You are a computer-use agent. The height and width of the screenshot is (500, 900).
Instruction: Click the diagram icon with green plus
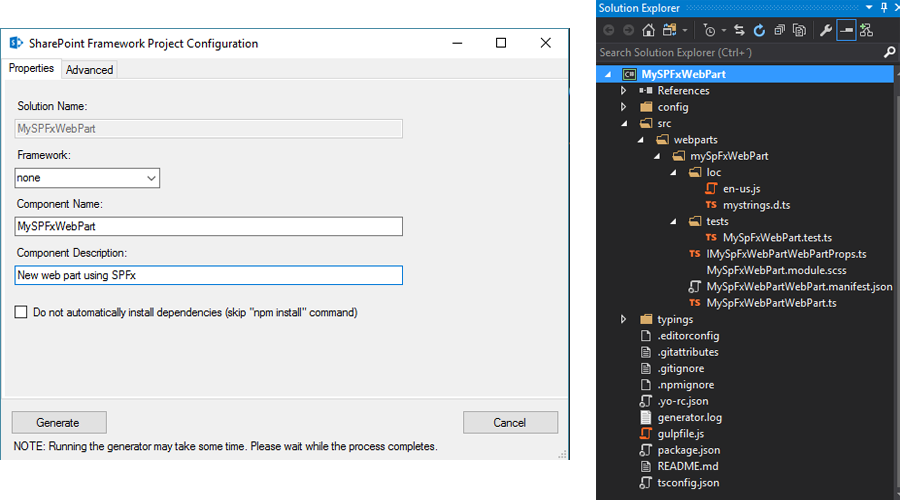point(866,30)
